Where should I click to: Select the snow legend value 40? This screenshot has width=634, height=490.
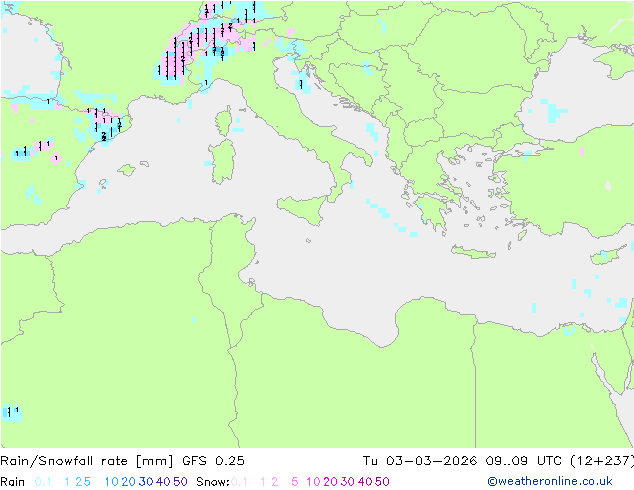coord(365,482)
